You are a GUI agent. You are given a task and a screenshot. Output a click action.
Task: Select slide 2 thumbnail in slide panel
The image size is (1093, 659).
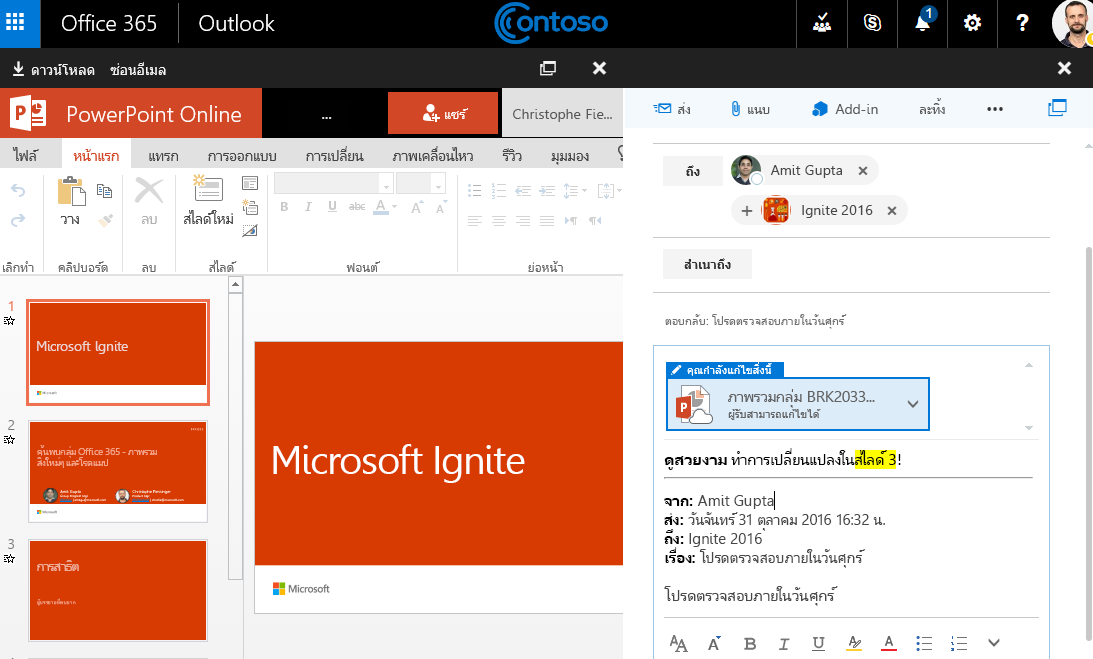click(x=118, y=471)
